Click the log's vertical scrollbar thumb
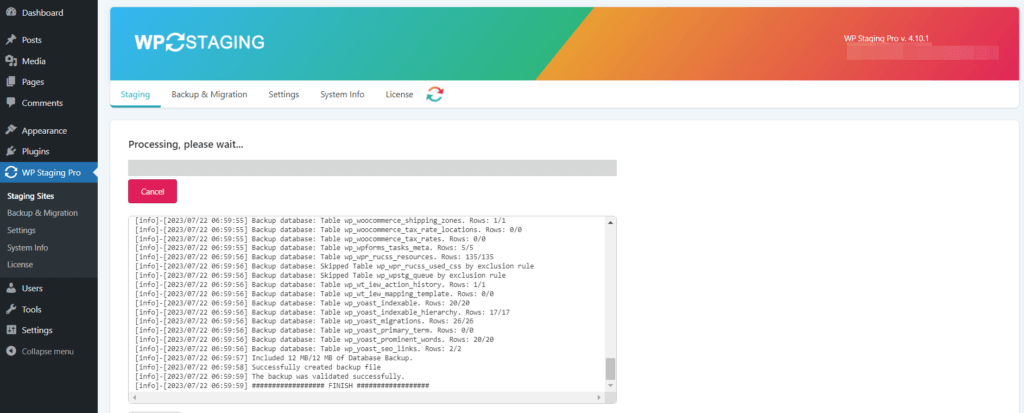Image resolution: width=1024 pixels, height=413 pixels. pyautogui.click(x=611, y=369)
